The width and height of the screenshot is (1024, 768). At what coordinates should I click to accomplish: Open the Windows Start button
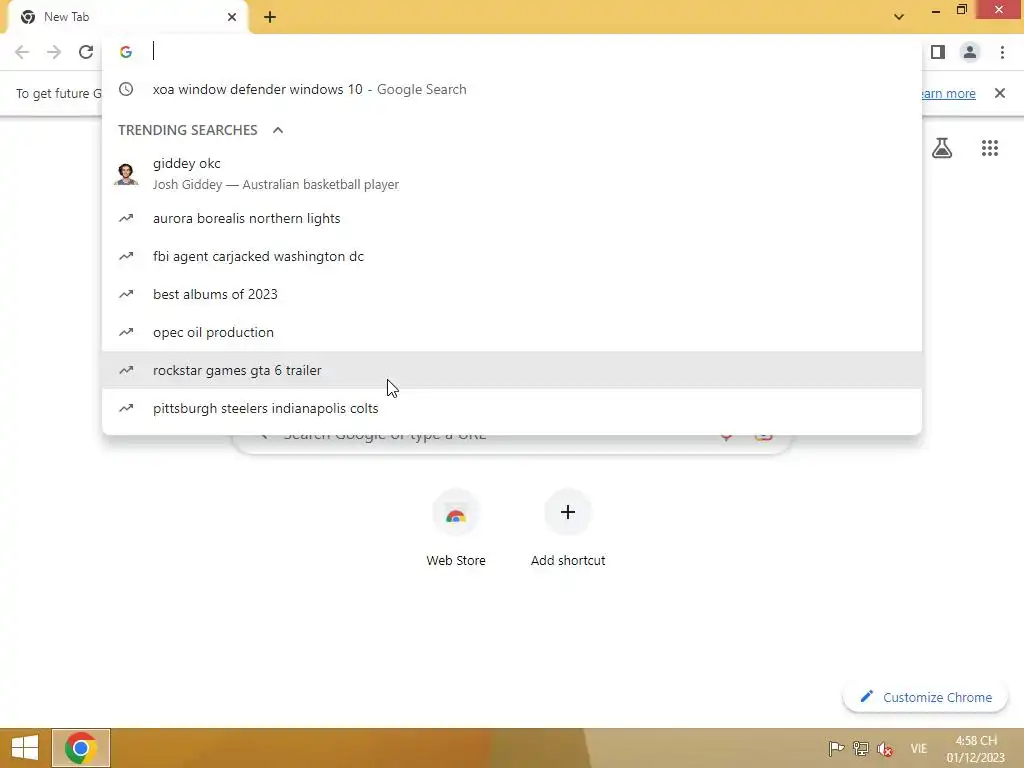(25, 748)
